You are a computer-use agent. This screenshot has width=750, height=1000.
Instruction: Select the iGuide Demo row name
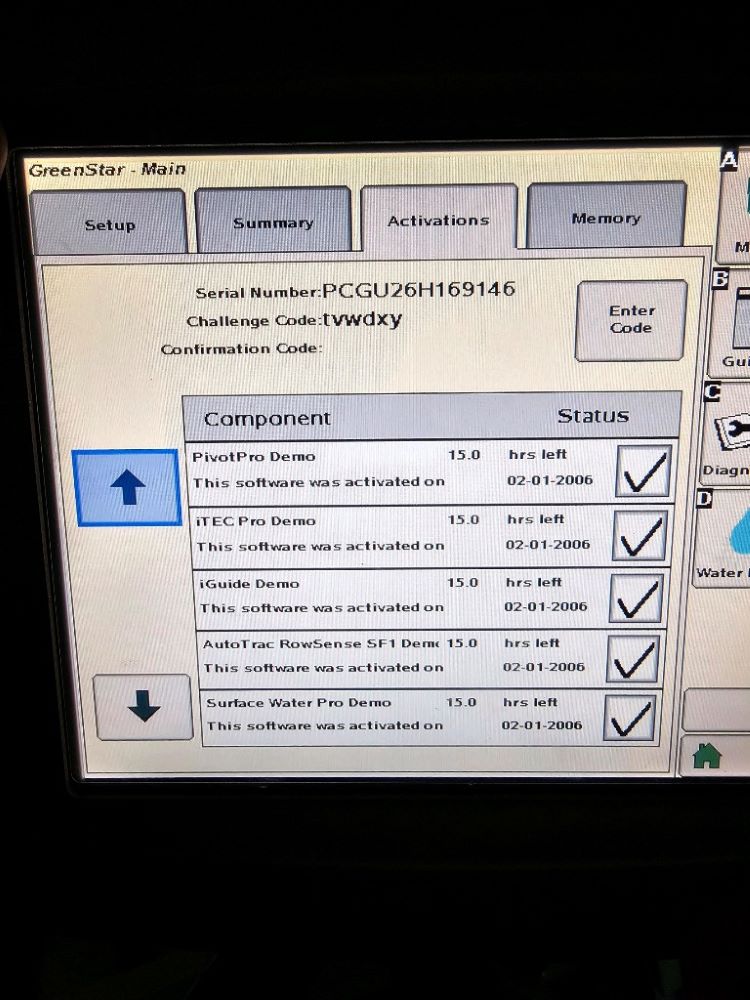(x=249, y=584)
